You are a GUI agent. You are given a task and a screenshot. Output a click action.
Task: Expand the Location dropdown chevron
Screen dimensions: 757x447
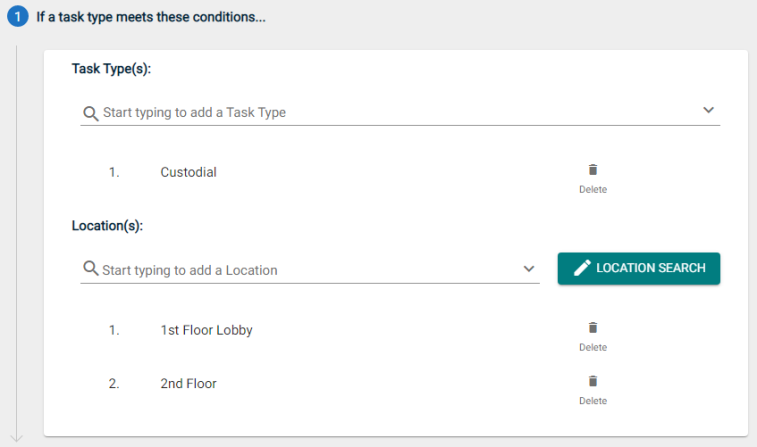pos(529,269)
